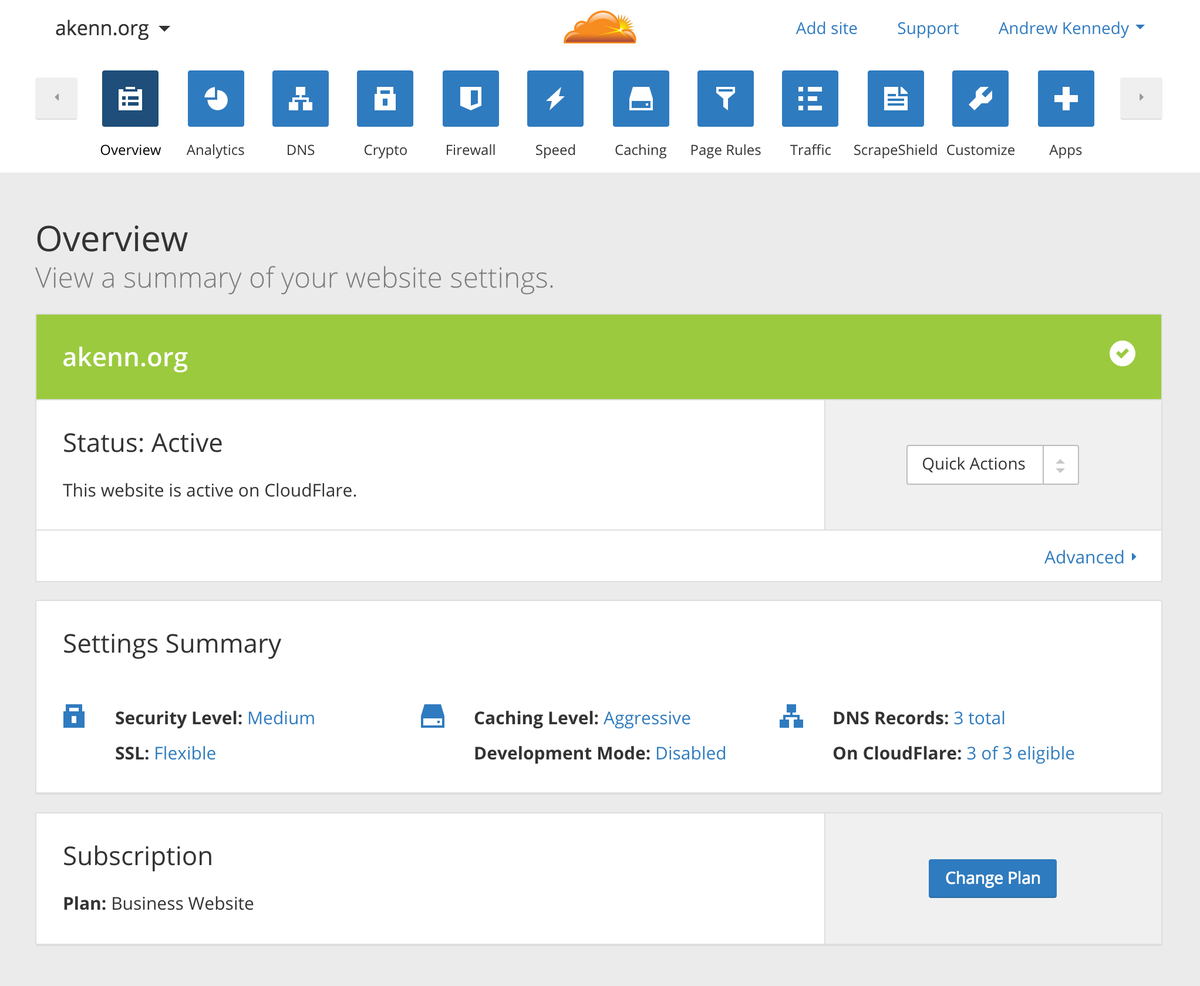This screenshot has width=1200, height=986.
Task: Open the Andrew Kennedy account menu
Action: click(x=1071, y=28)
